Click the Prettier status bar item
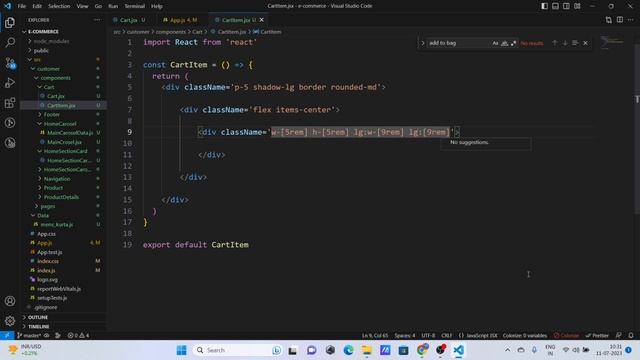This screenshot has width=640, height=360. pos(597,336)
